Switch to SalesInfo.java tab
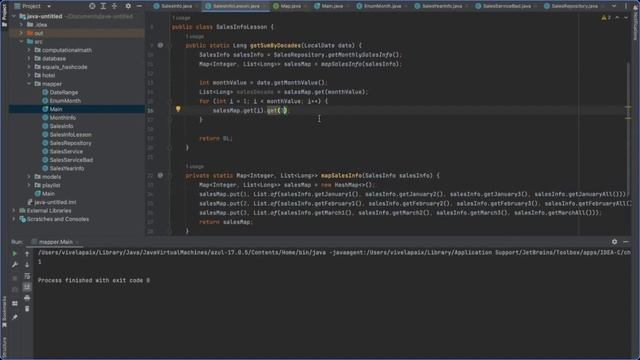 [x=176, y=6]
